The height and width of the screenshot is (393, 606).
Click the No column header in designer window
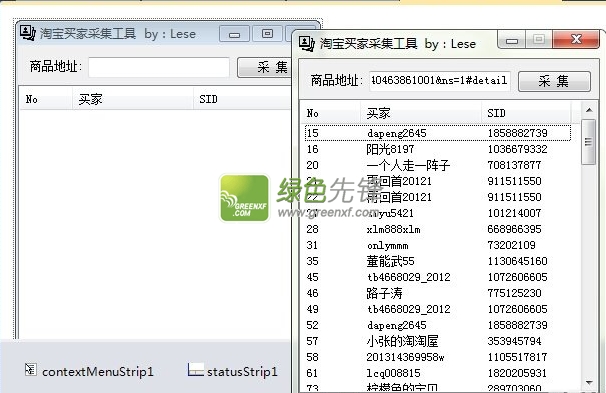(x=46, y=99)
